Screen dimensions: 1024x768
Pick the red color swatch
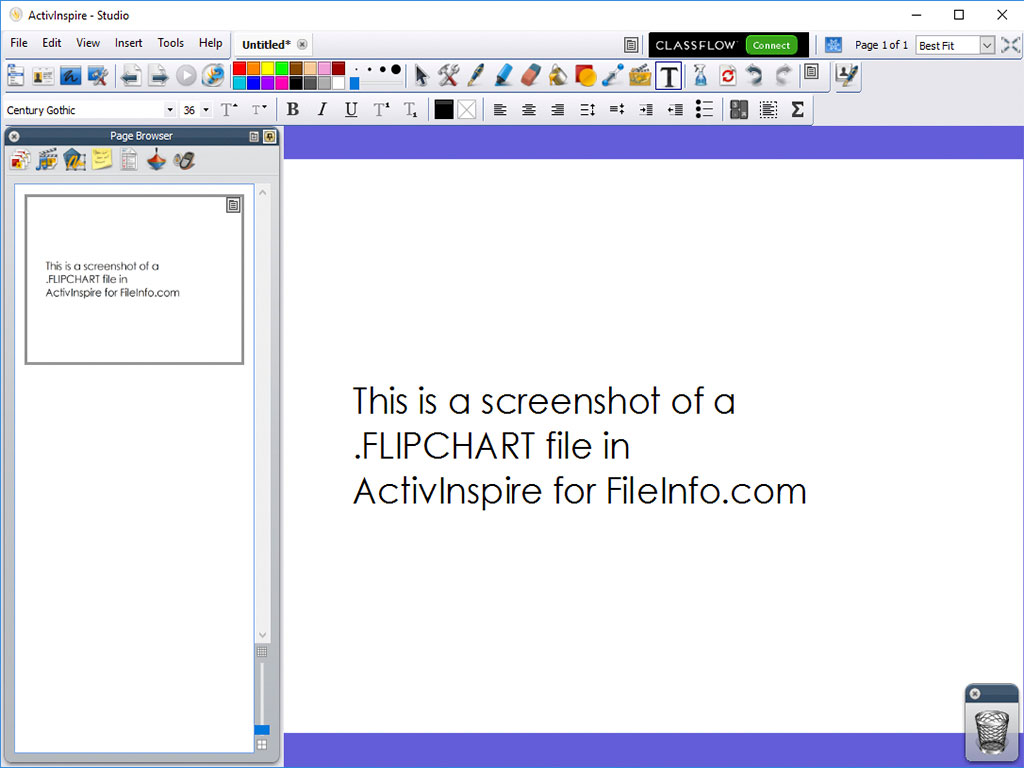coord(240,69)
